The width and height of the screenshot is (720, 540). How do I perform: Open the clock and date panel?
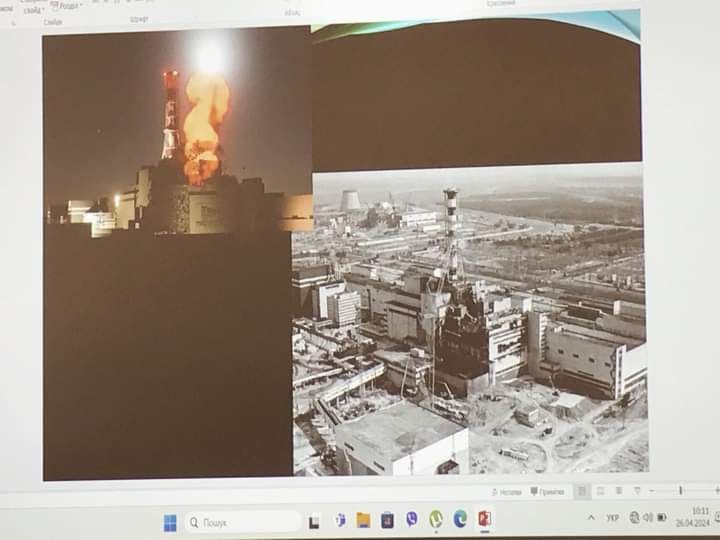700,516
